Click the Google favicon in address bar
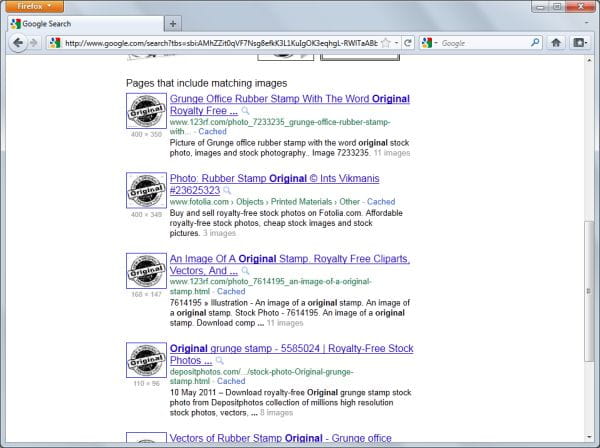Screen dimensions: 600x448 (x=55, y=43)
